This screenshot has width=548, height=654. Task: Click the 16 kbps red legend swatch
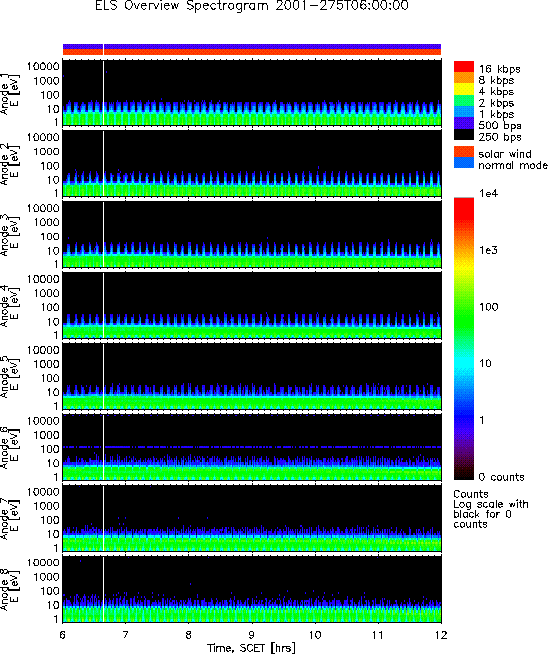(464, 67)
